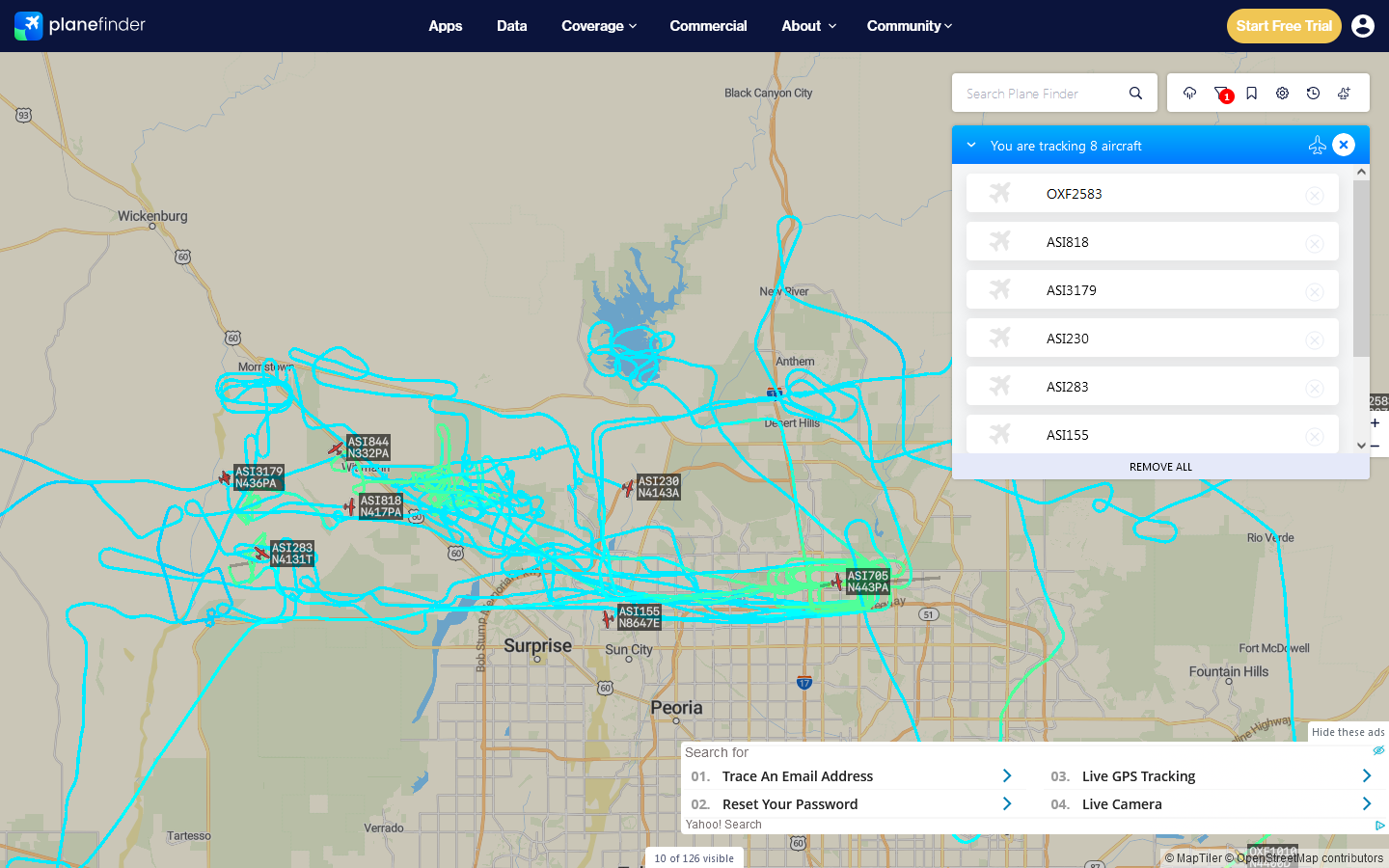The image size is (1389, 868).
Task: Click plane icon beside ASI3179
Action: click(x=1000, y=289)
